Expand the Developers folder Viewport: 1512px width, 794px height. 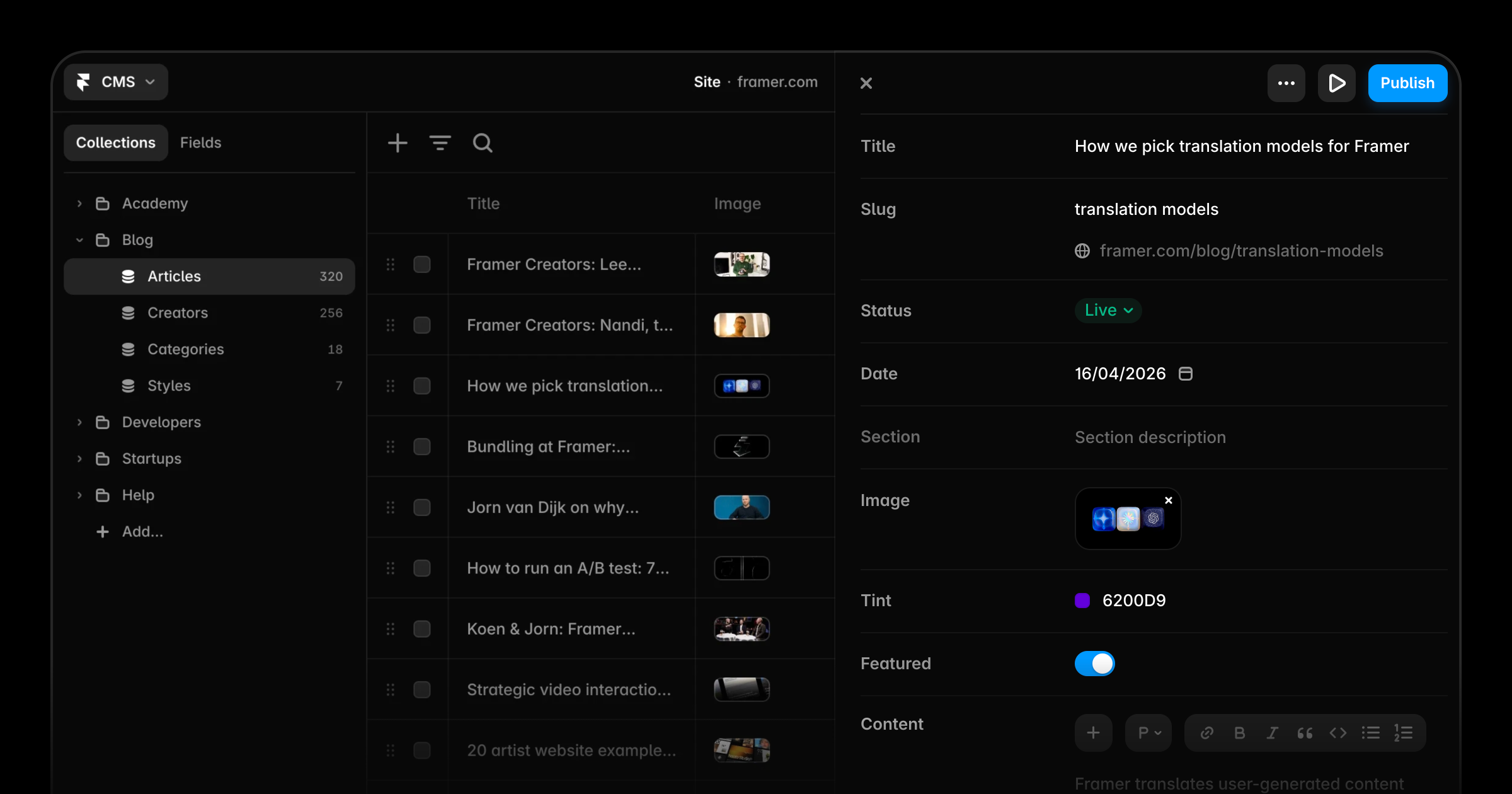click(x=79, y=422)
